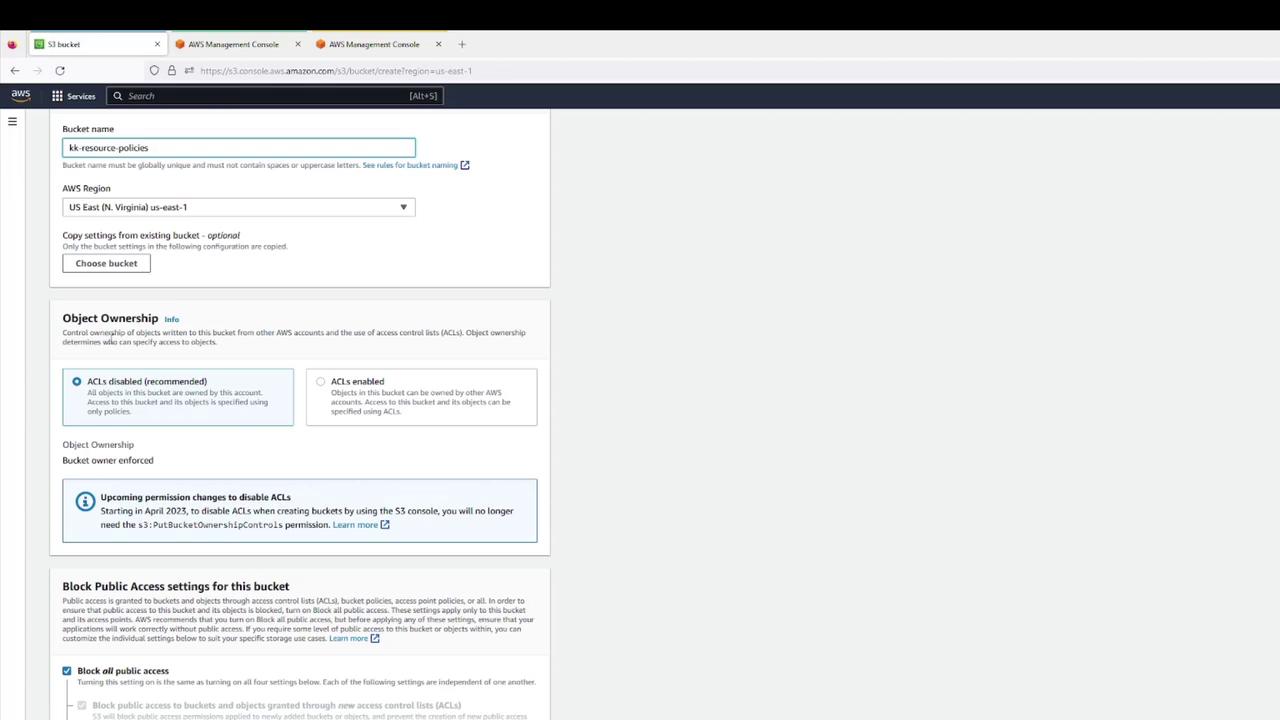Go forward with the browser forward arrow
This screenshot has height=720, width=1280.
(38, 71)
